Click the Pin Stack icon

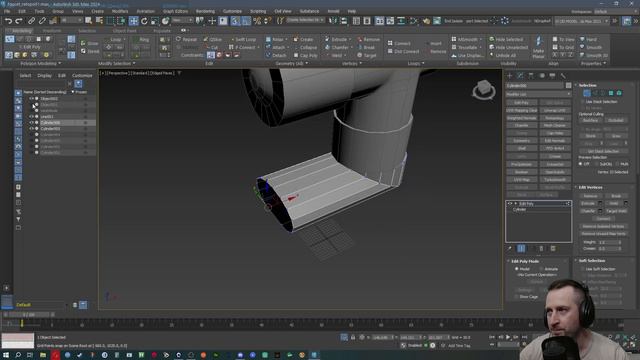click(x=510, y=248)
